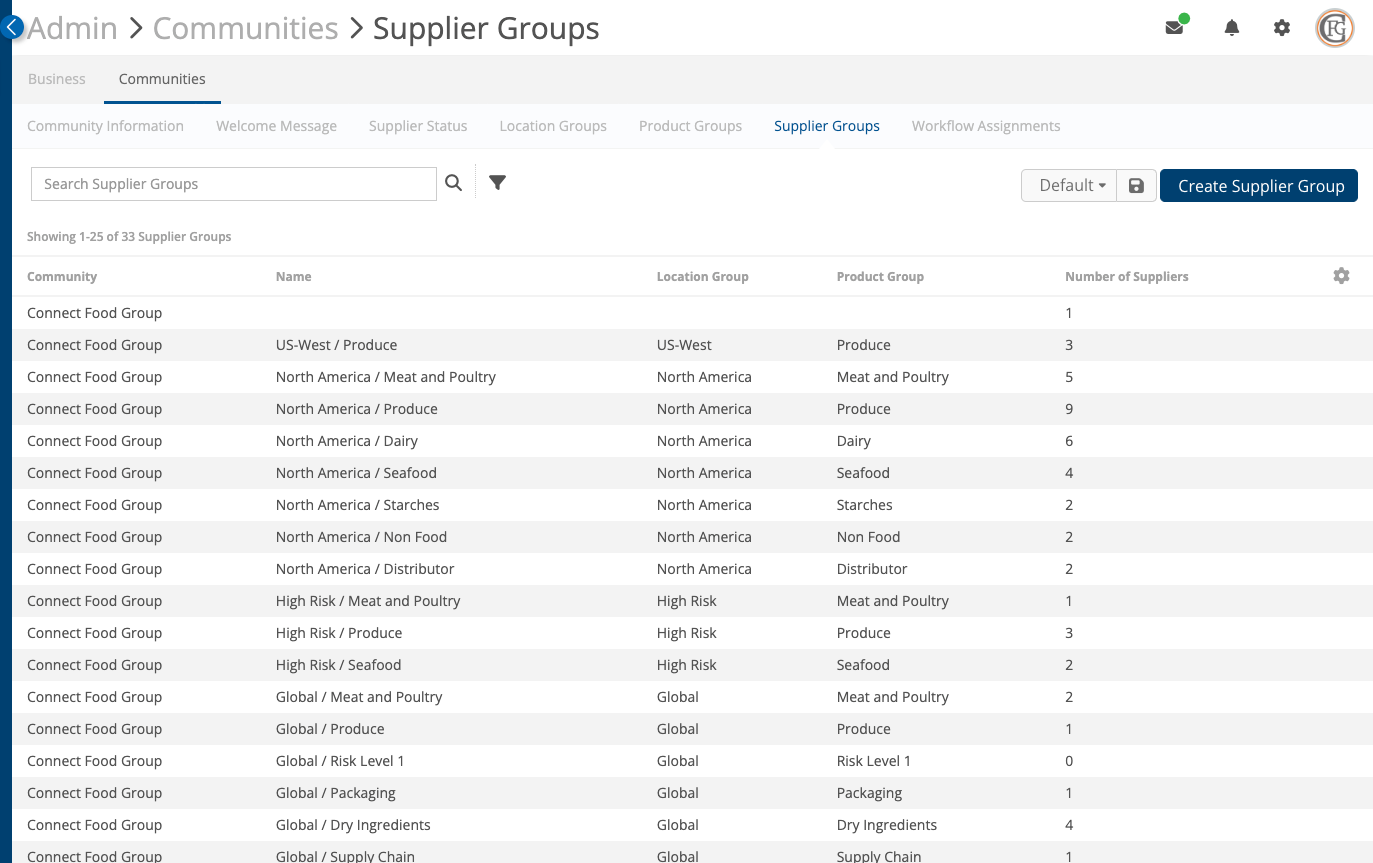Select the Supplier Groups tab
Screen dimensions: 1373x863
click(x=827, y=126)
